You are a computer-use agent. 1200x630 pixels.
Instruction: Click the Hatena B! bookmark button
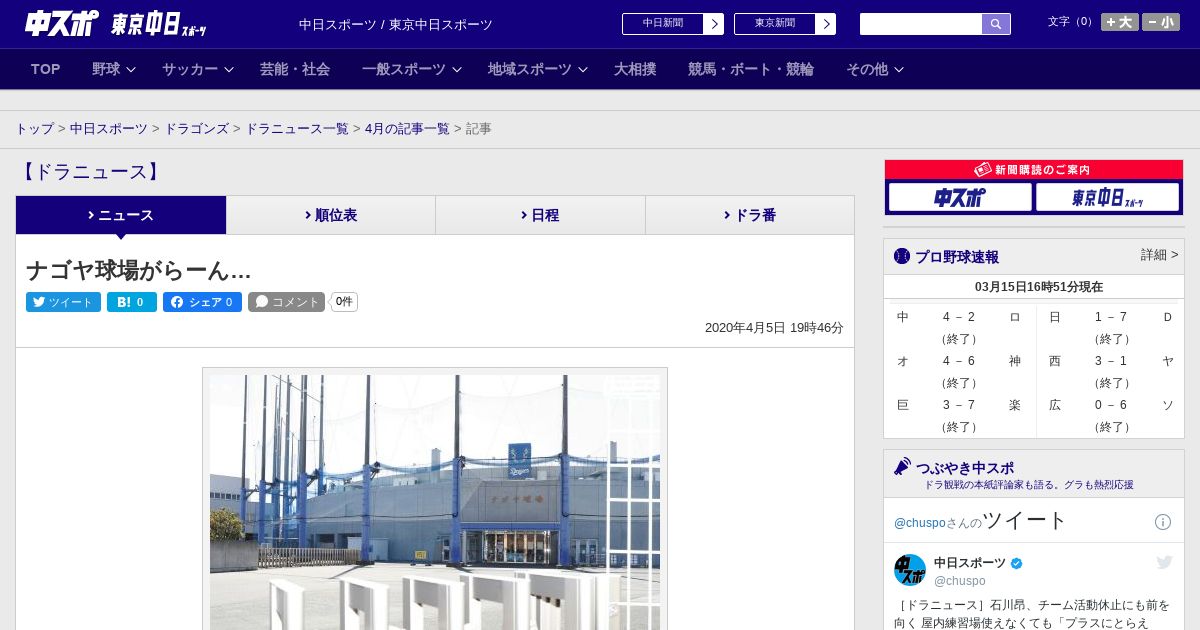(132, 302)
